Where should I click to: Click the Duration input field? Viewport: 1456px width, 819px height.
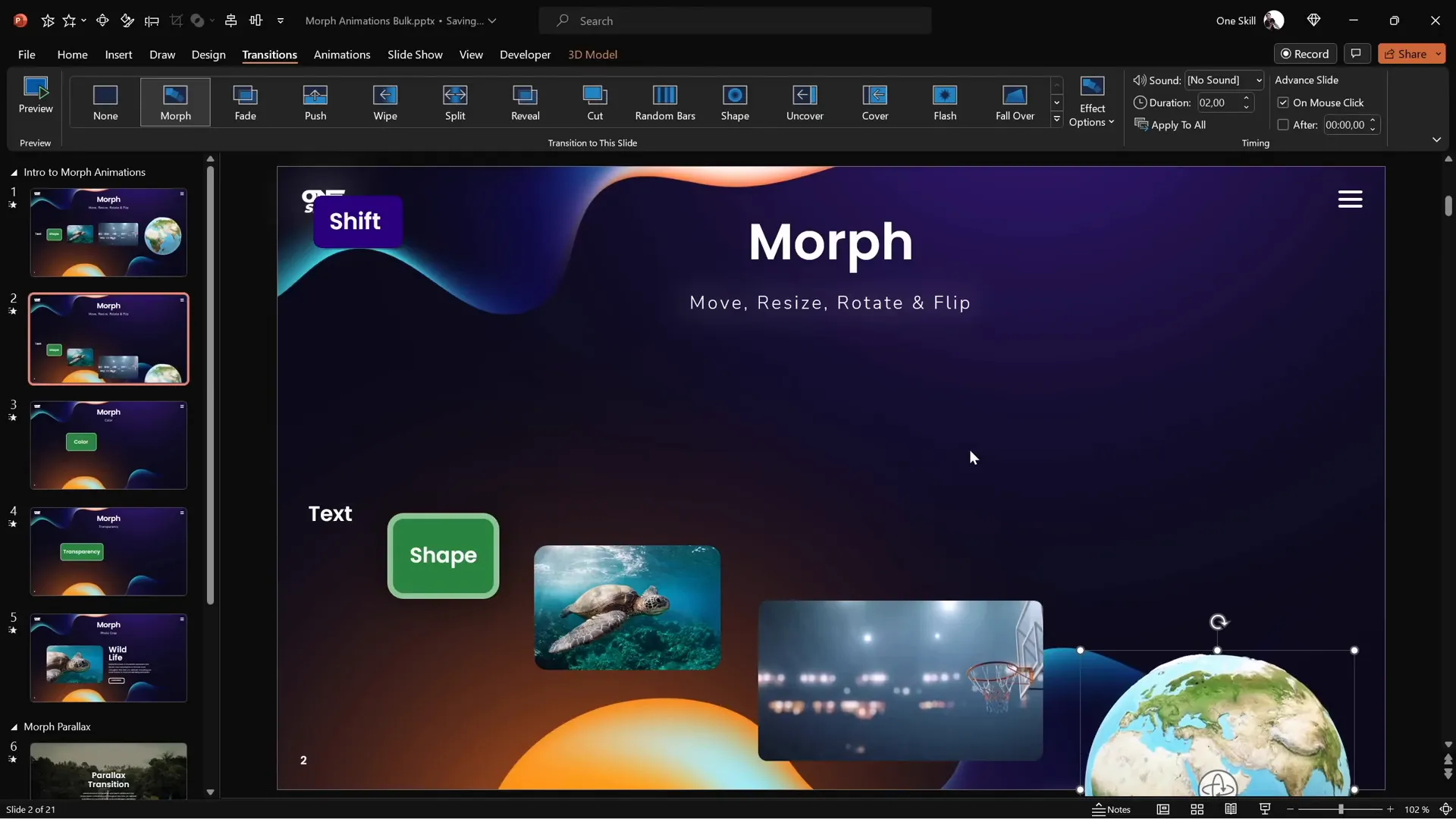pos(1218,102)
